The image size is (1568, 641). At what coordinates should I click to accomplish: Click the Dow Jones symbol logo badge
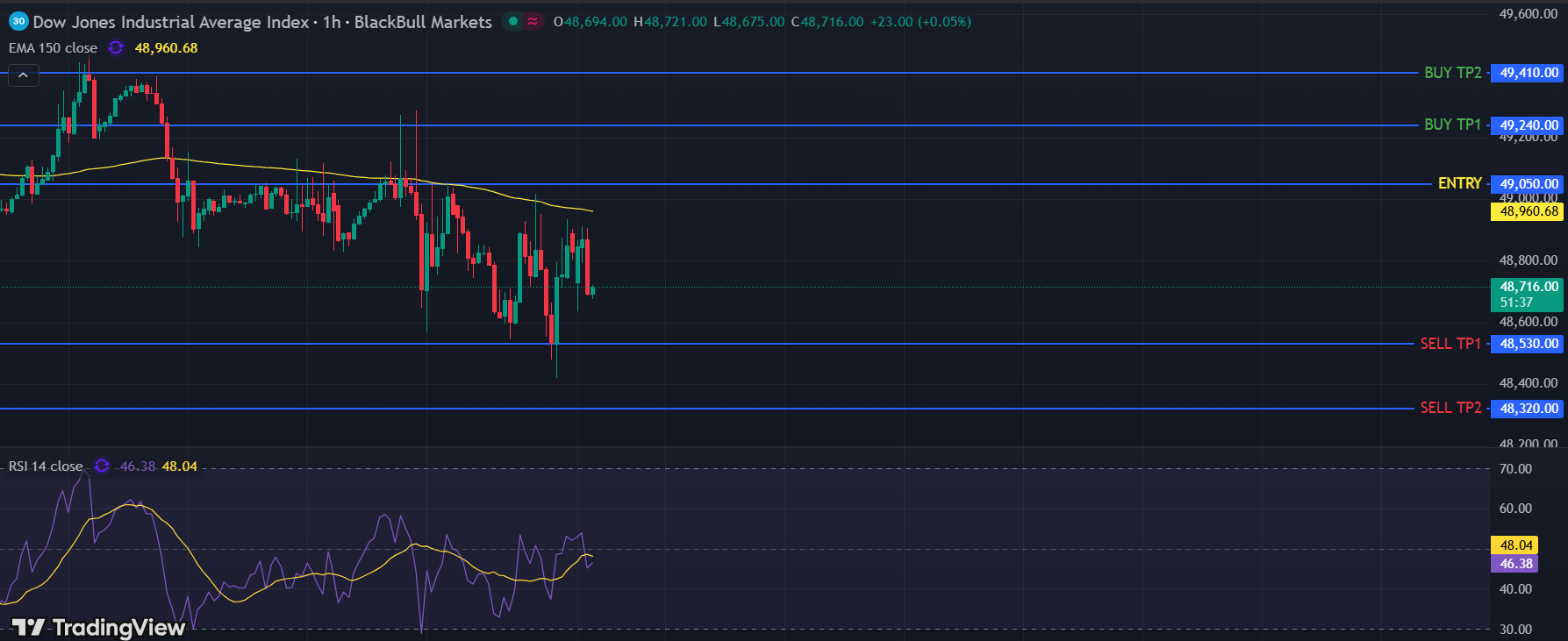(x=18, y=21)
